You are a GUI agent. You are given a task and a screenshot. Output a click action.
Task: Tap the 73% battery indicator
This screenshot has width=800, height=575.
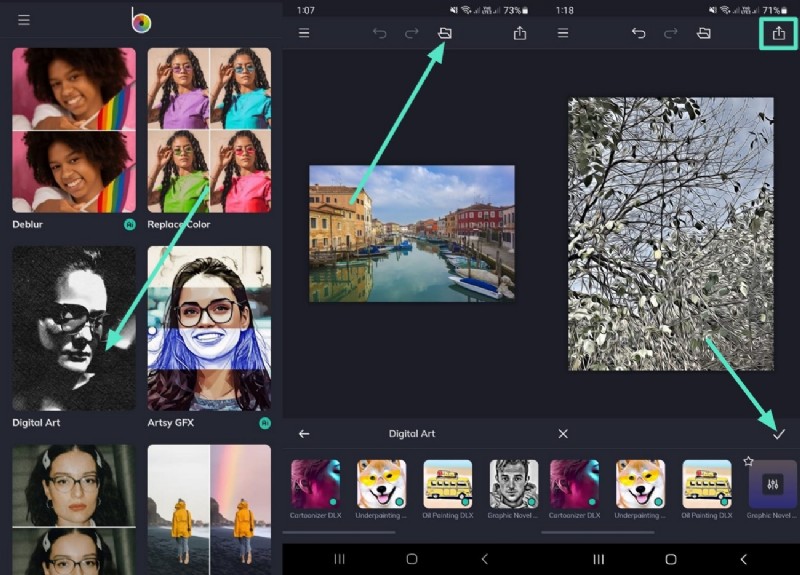coord(516,10)
